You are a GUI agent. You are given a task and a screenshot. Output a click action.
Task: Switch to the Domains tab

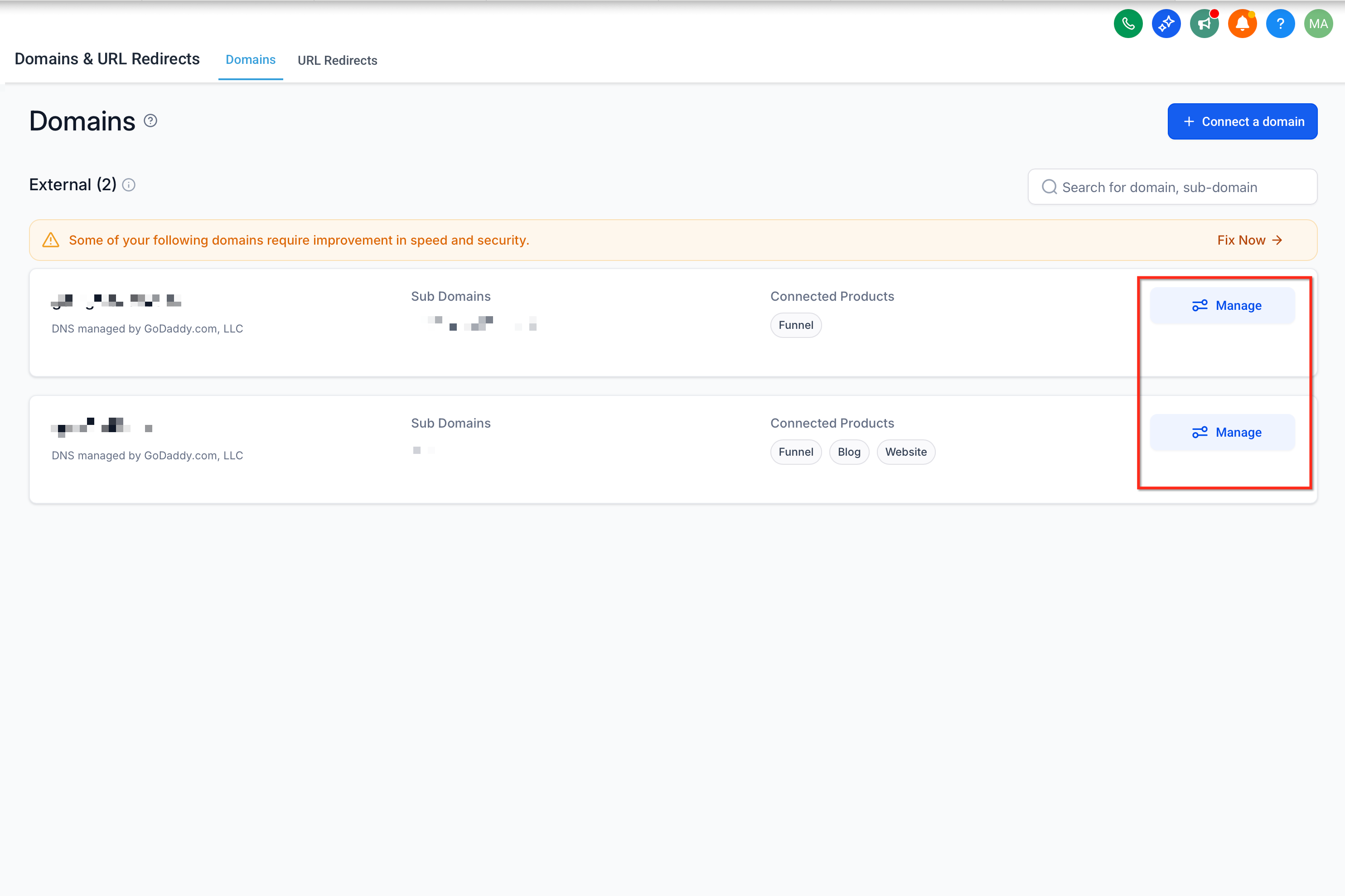point(250,59)
